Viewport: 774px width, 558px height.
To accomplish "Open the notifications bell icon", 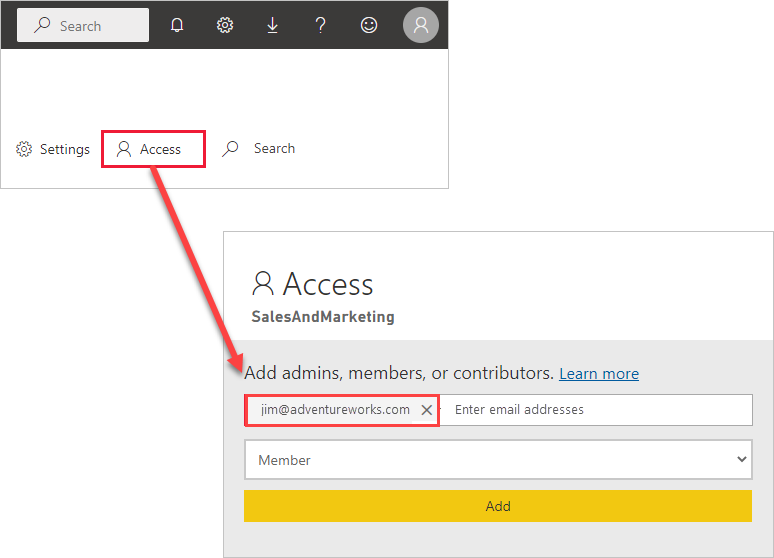I will [177, 26].
